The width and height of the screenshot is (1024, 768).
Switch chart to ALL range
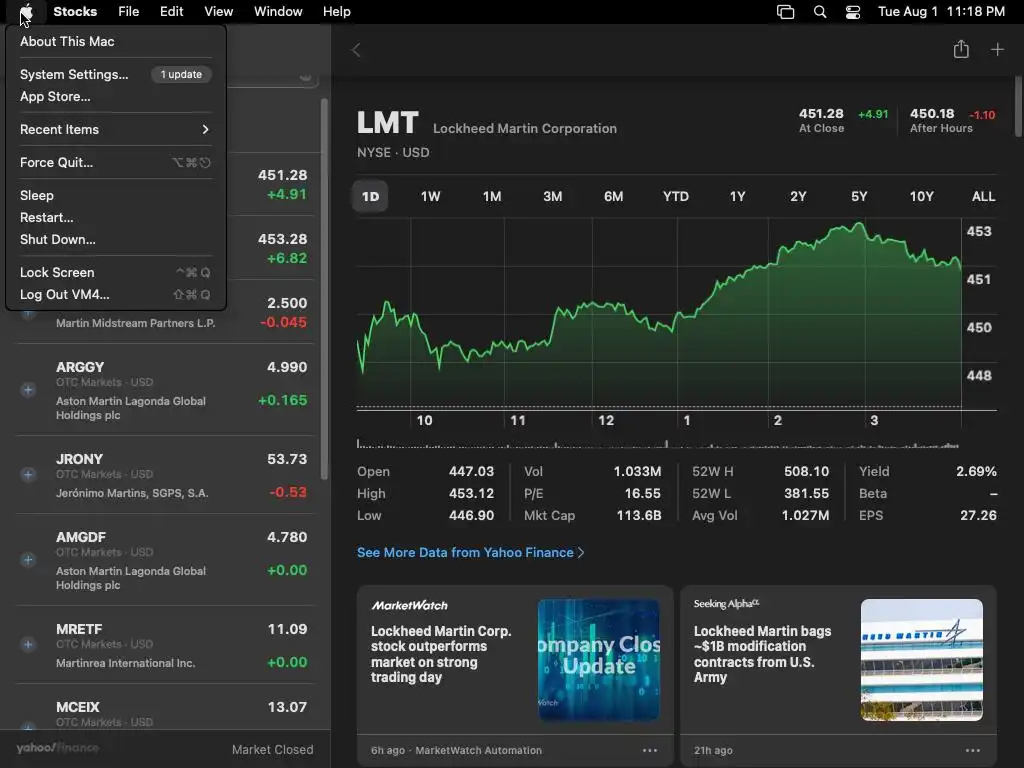pos(984,197)
